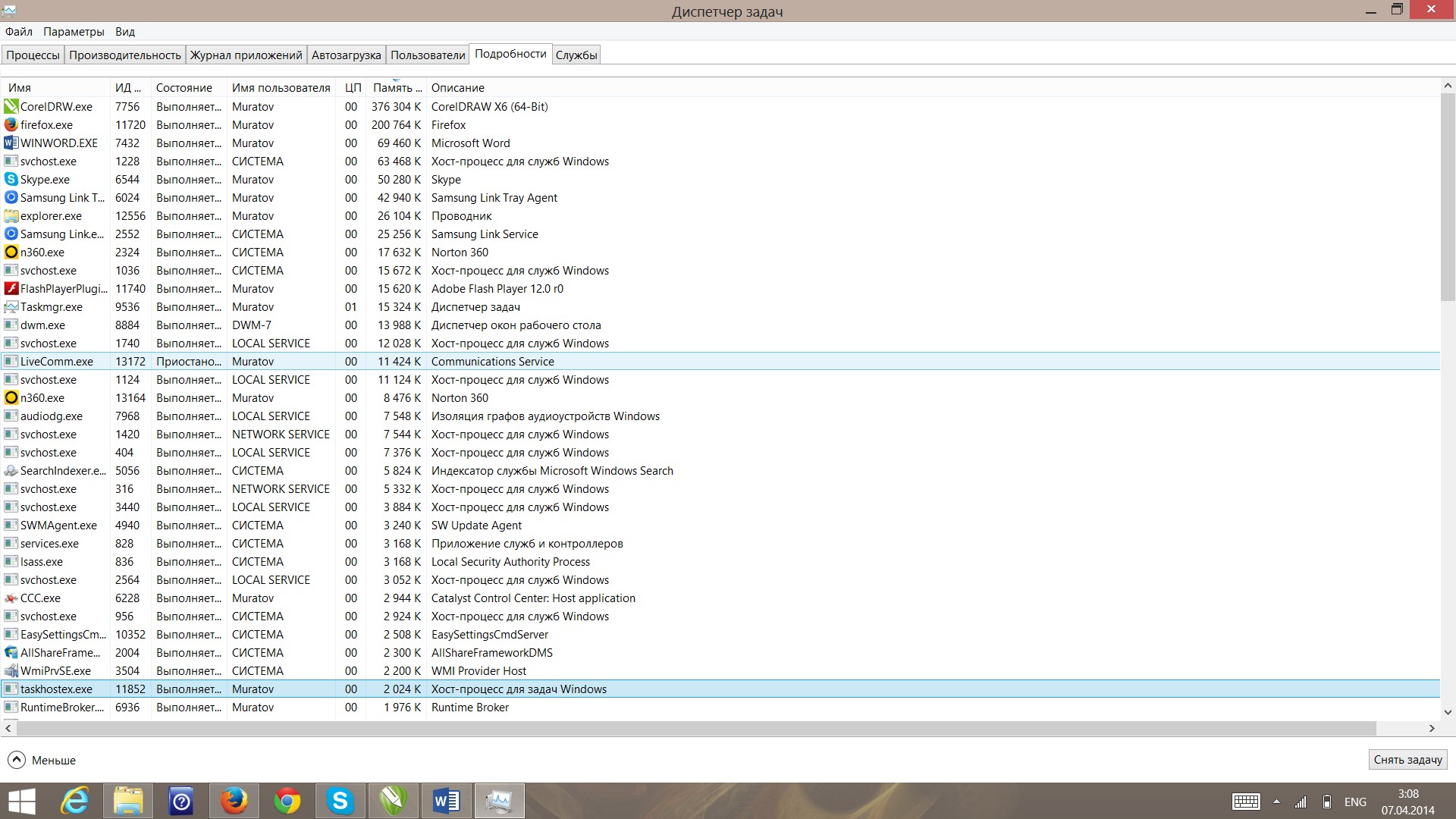Switch to the Пользователи tab

click(428, 55)
